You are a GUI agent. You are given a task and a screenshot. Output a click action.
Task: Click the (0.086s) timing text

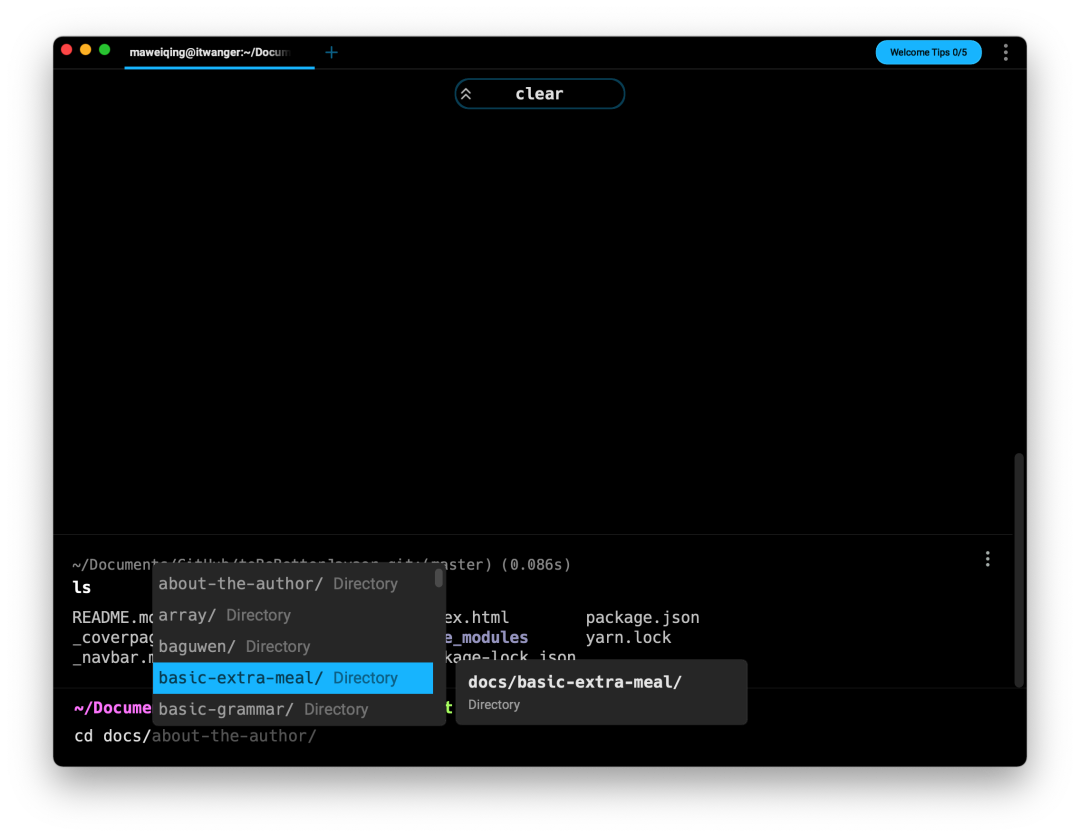536,565
